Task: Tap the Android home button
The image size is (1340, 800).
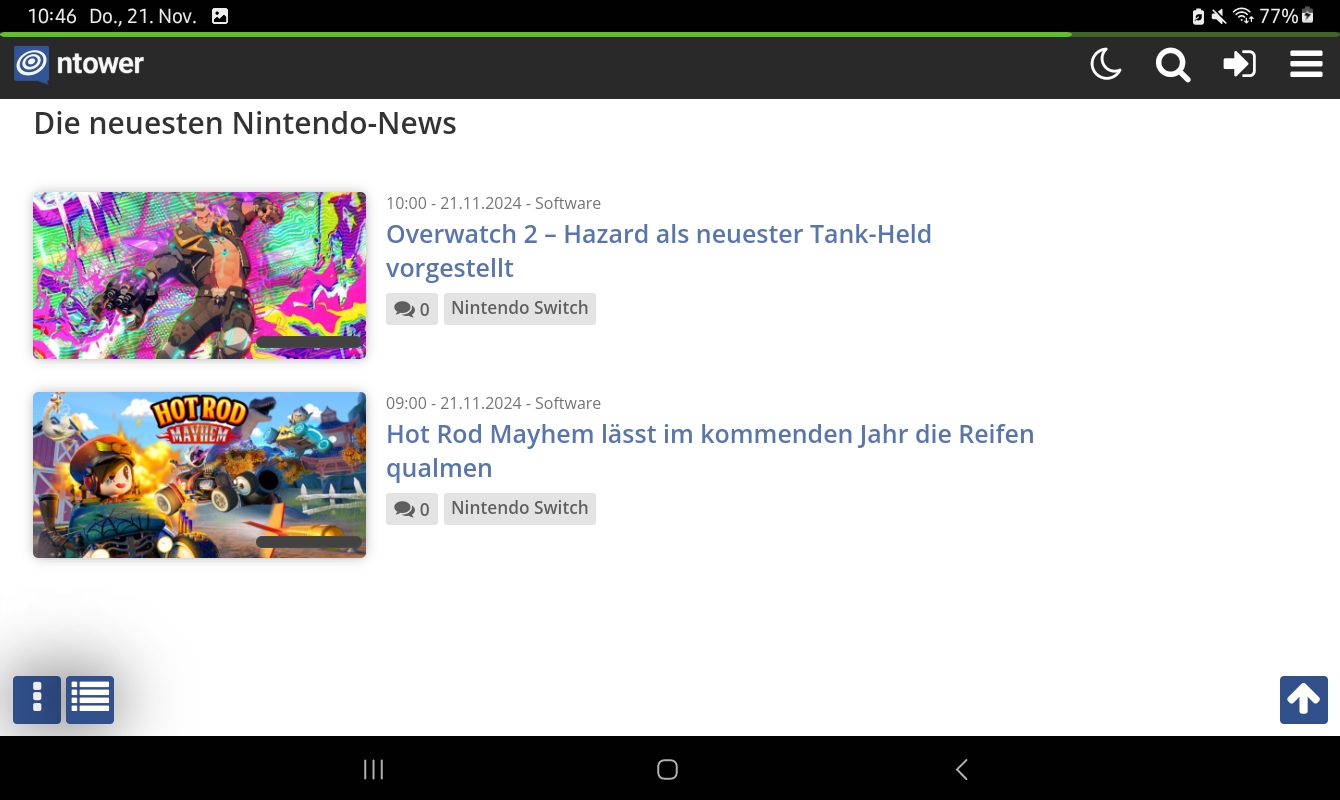Action: point(667,769)
